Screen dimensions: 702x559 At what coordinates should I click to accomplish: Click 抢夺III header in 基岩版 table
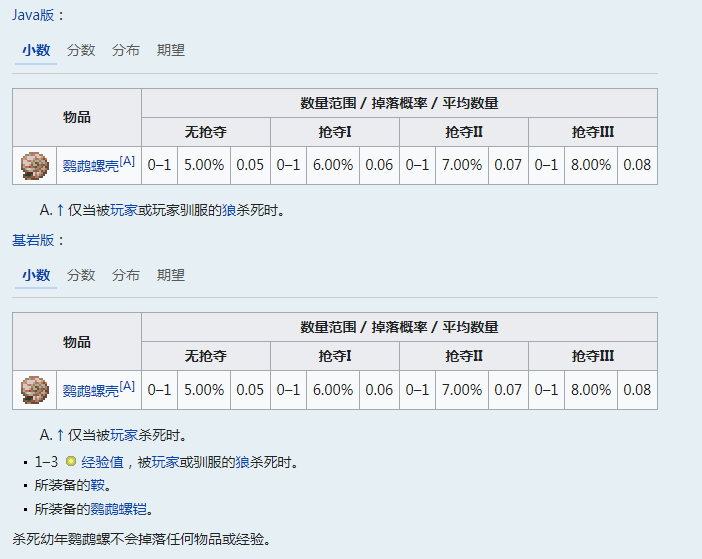point(593,356)
